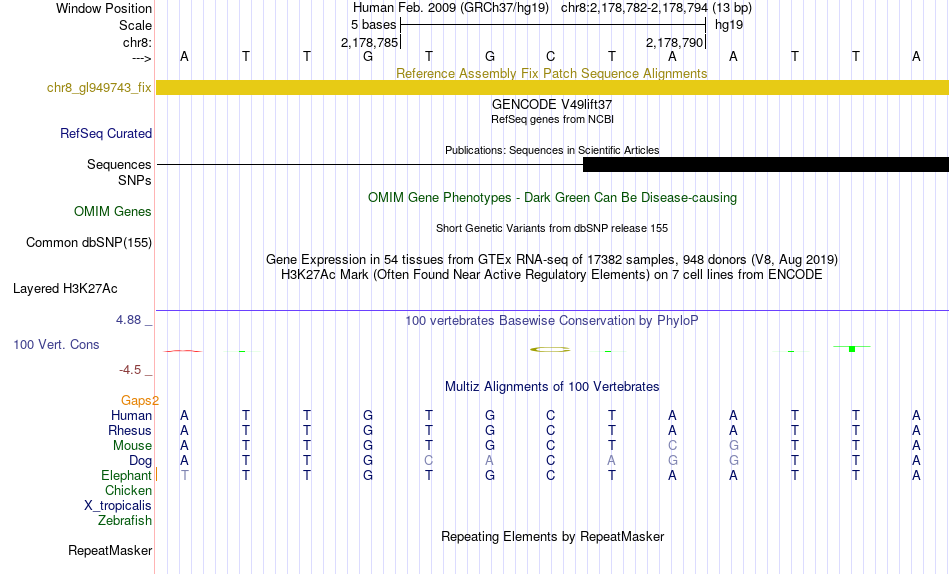Click the 2,178,785 position marker

click(x=370, y=42)
